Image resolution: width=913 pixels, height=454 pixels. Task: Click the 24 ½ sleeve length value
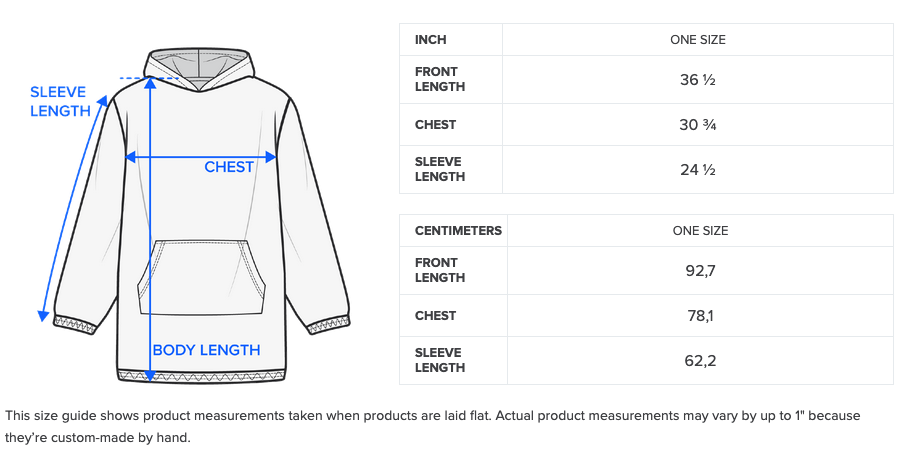[x=697, y=170]
